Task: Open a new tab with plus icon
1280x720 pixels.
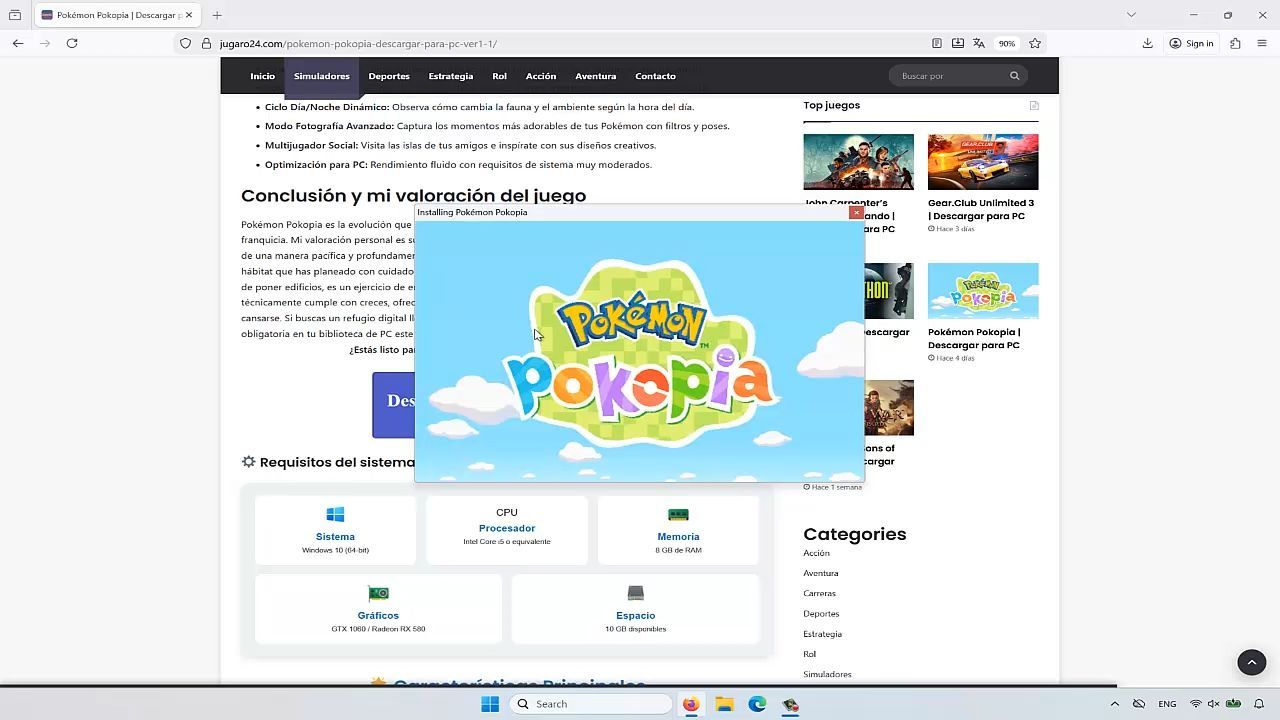Action: pos(217,15)
